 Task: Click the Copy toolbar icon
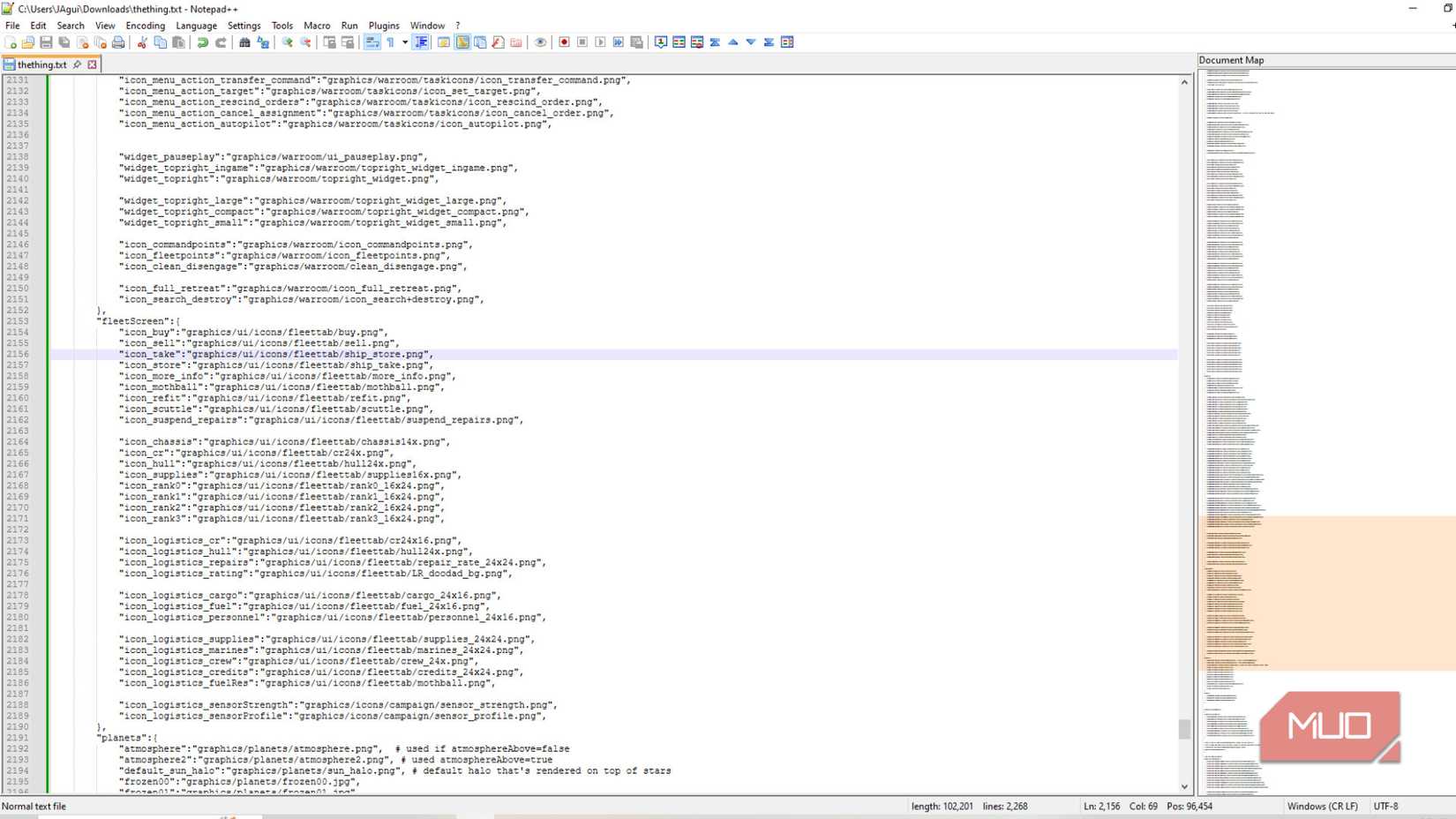pos(160,42)
